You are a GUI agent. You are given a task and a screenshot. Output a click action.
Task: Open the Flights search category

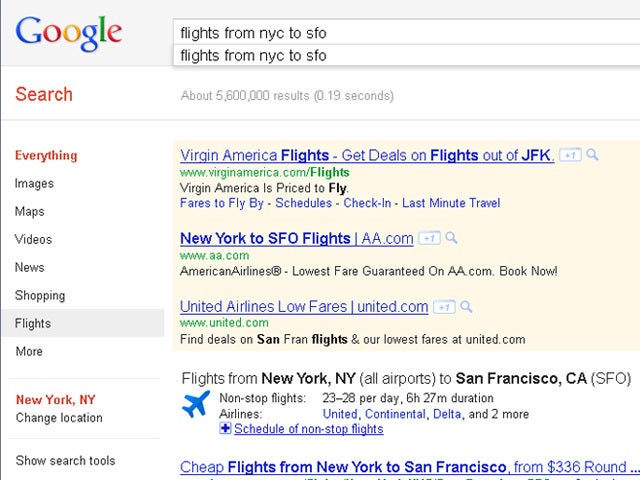[x=33, y=323]
